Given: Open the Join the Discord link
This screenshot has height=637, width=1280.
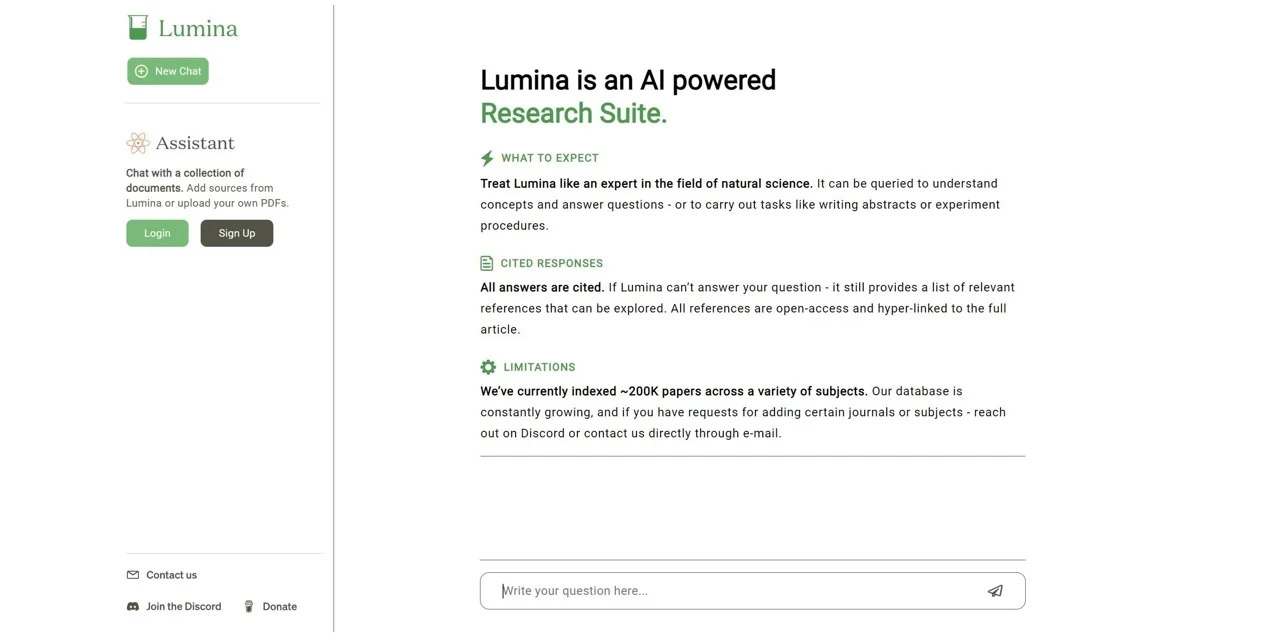Looking at the screenshot, I should [183, 607].
